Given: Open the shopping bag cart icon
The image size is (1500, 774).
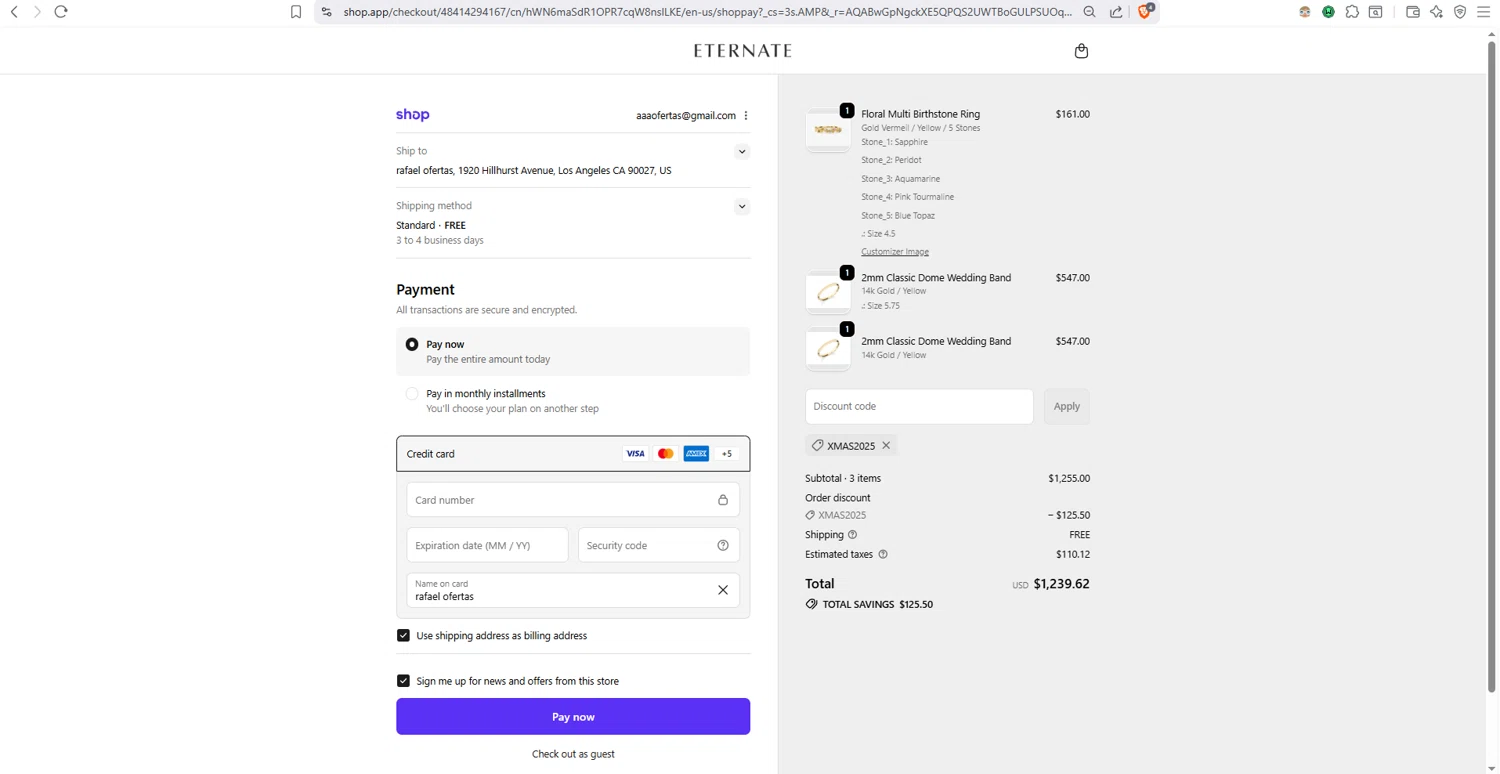Looking at the screenshot, I should pyautogui.click(x=1081, y=51).
